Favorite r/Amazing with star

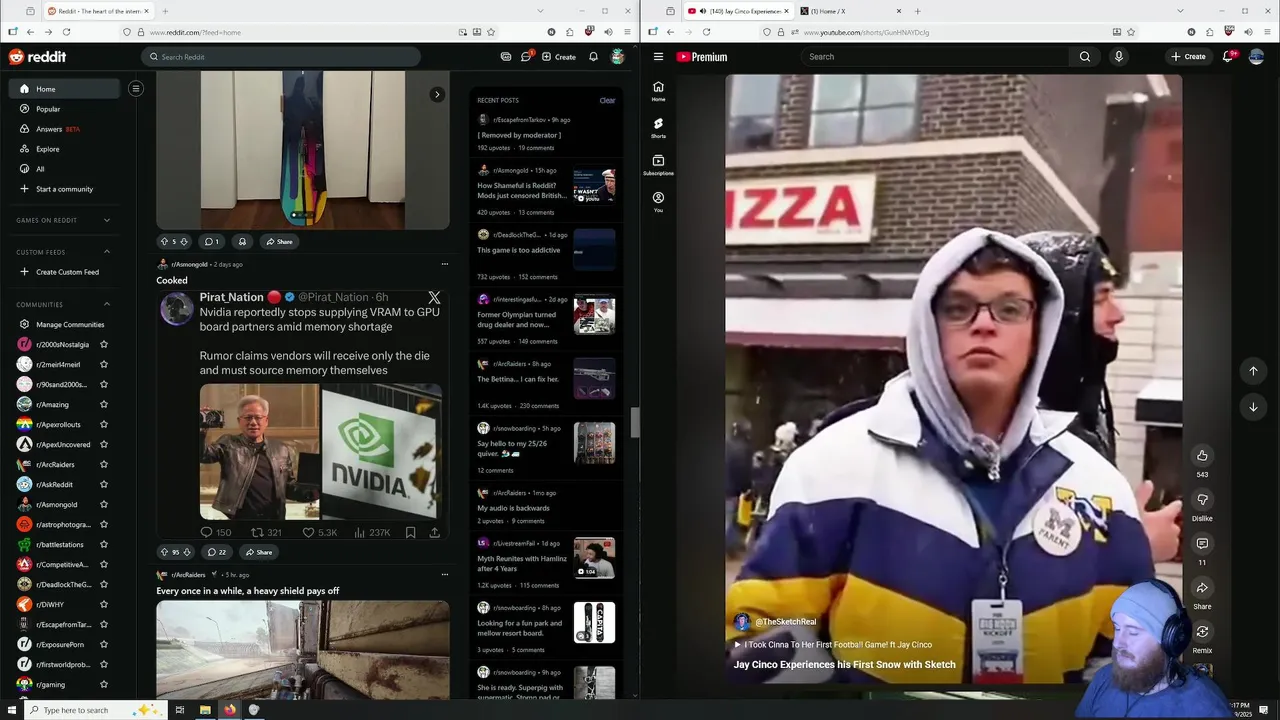(103, 404)
